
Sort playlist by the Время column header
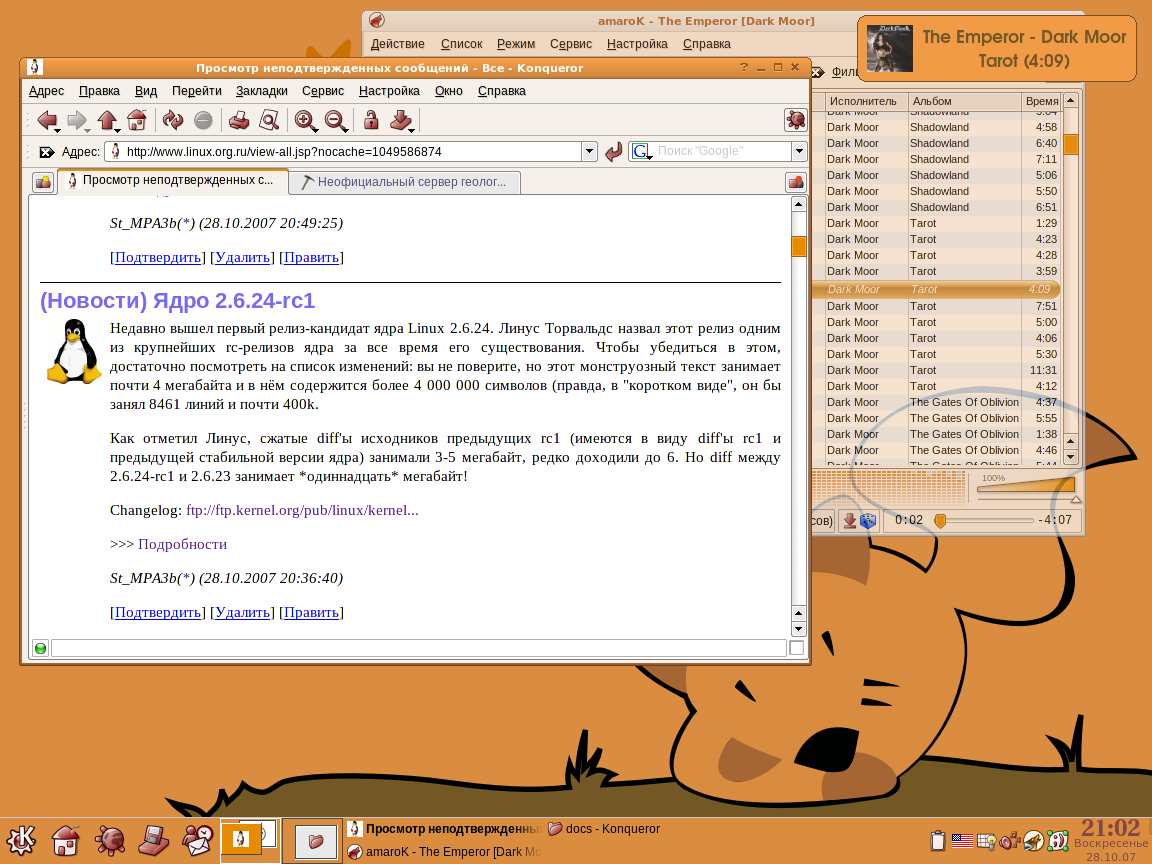coord(1042,101)
